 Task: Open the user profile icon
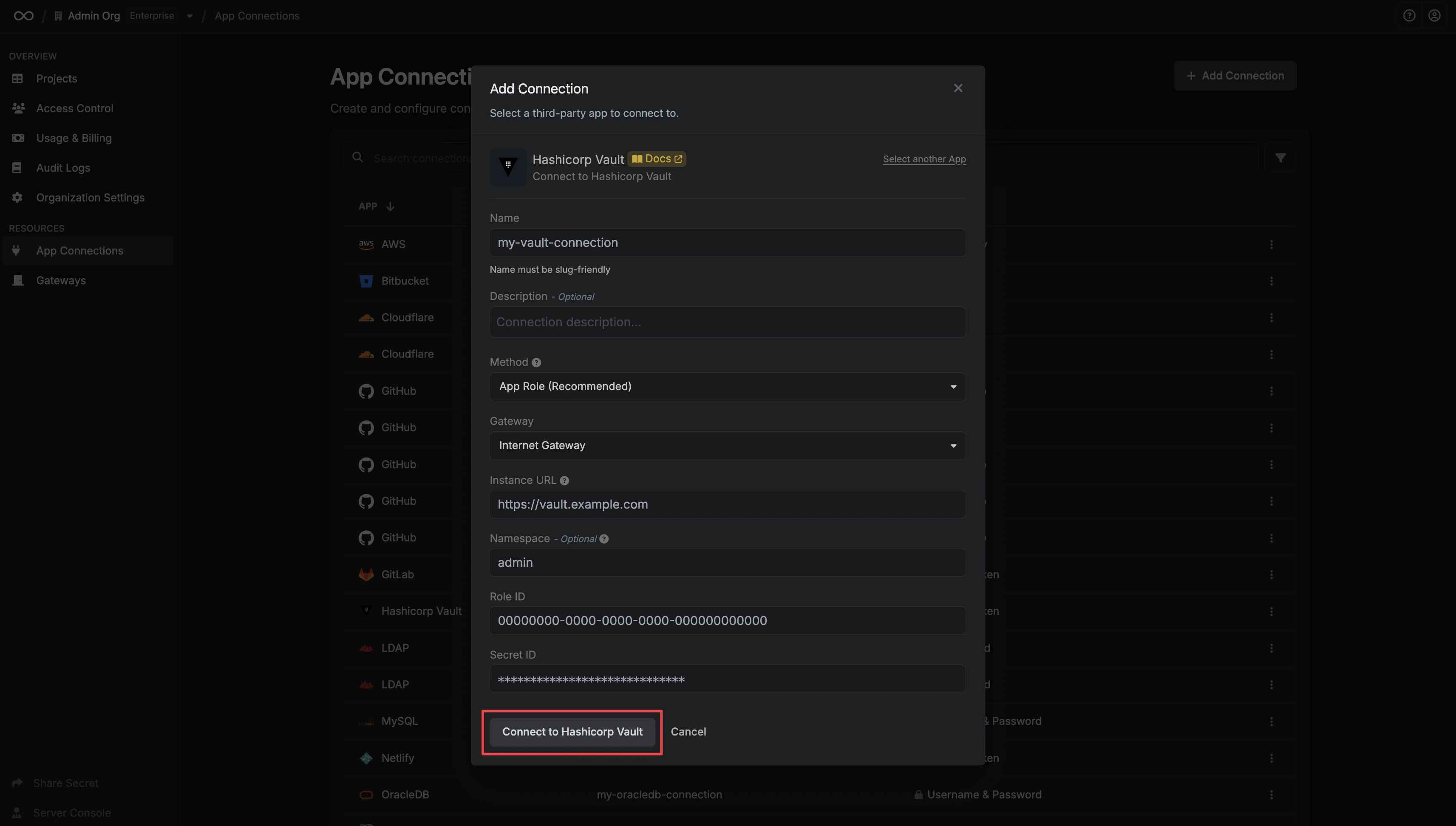(x=1434, y=16)
